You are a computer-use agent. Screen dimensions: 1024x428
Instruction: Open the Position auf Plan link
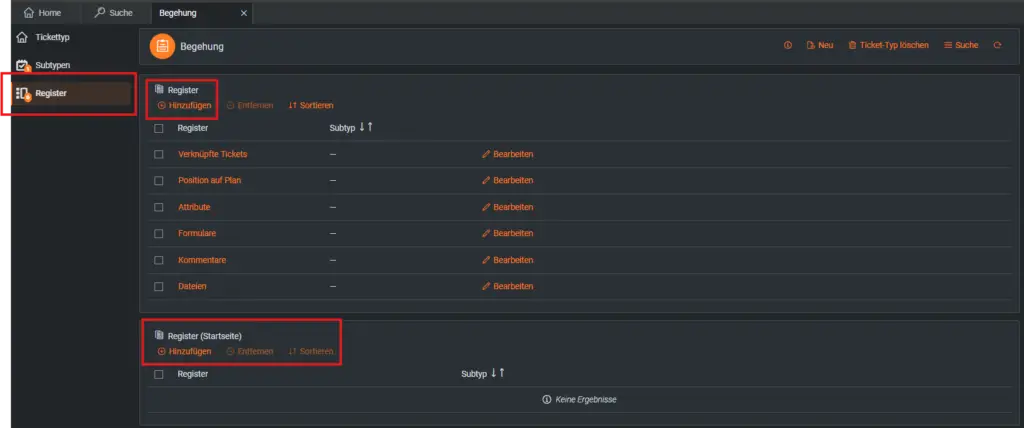[x=210, y=180]
